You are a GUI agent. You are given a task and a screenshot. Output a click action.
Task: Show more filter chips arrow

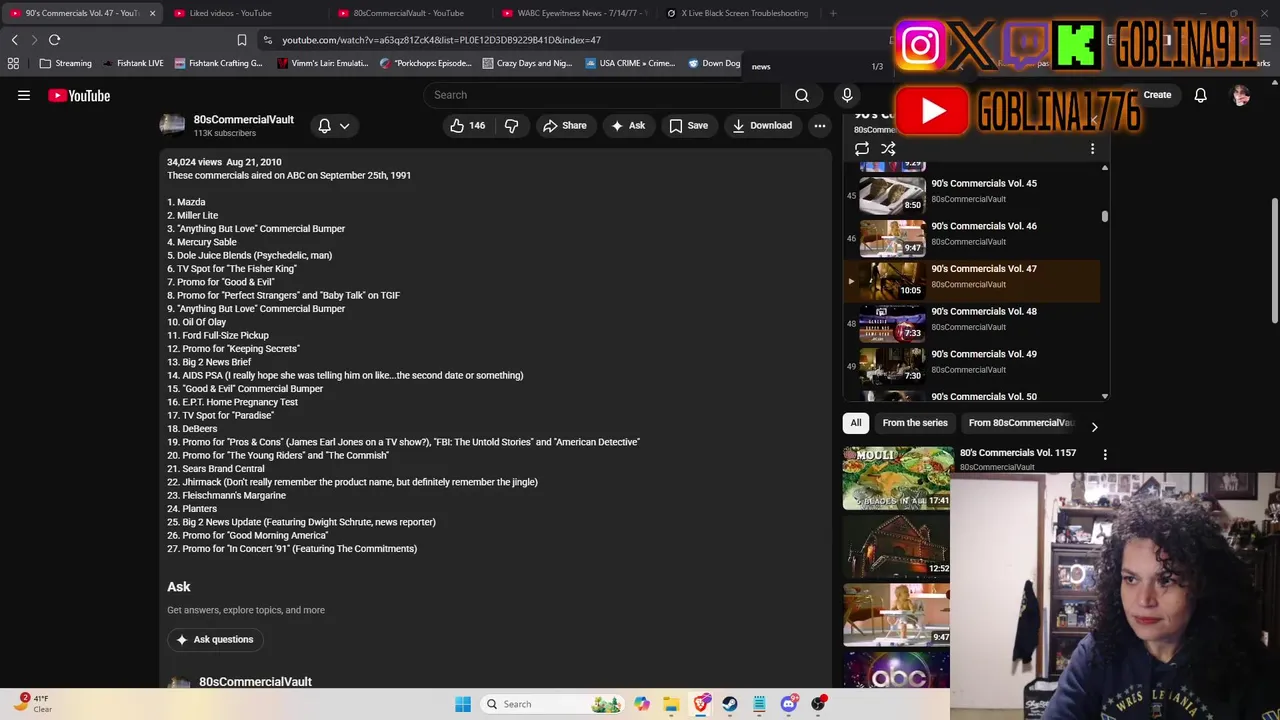point(1094,427)
